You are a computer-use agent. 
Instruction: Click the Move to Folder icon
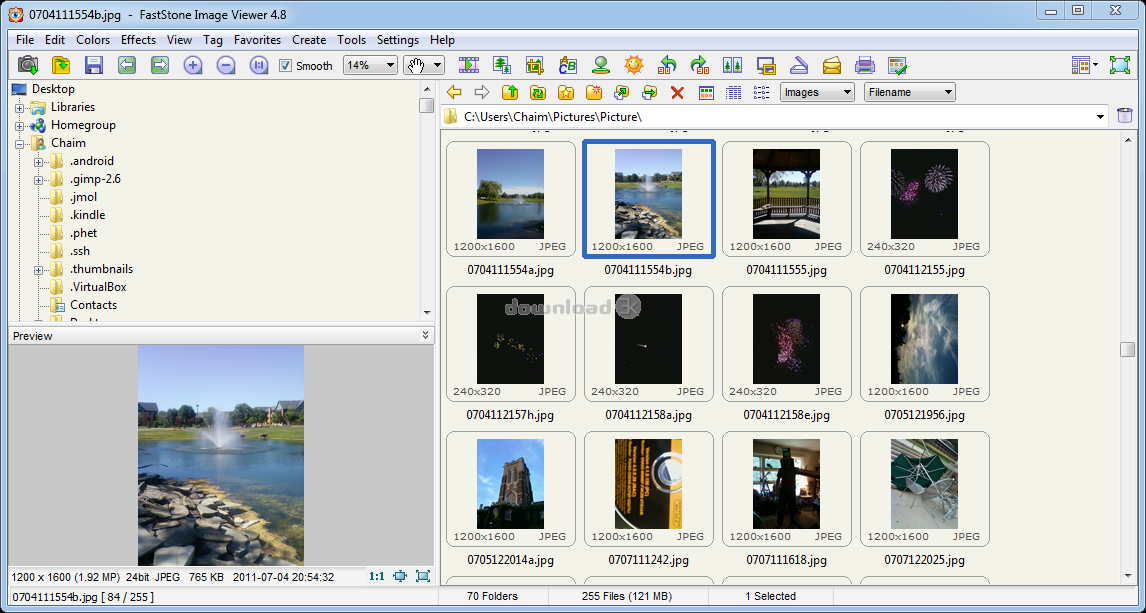click(x=649, y=92)
